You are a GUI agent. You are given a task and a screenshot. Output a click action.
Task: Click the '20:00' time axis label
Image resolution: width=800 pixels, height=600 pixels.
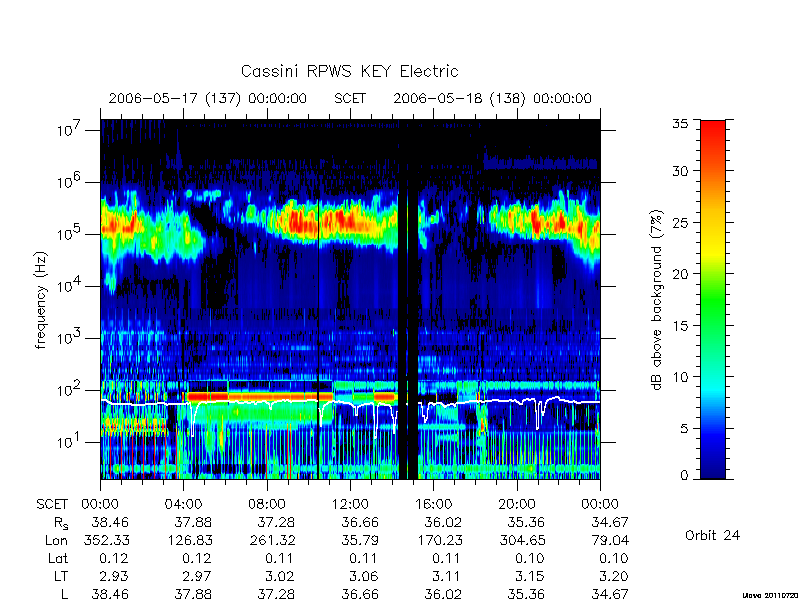517,504
